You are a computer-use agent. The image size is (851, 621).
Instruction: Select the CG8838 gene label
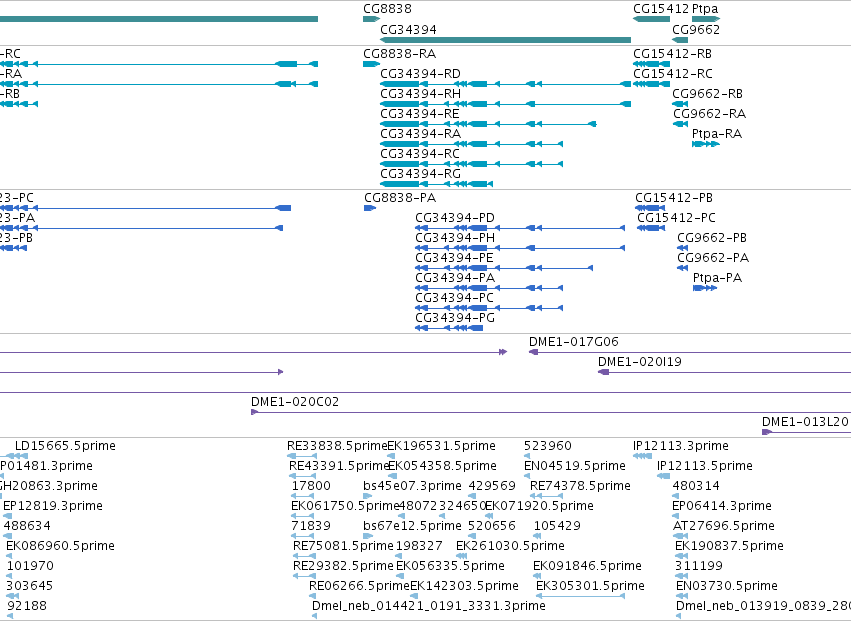tap(387, 9)
